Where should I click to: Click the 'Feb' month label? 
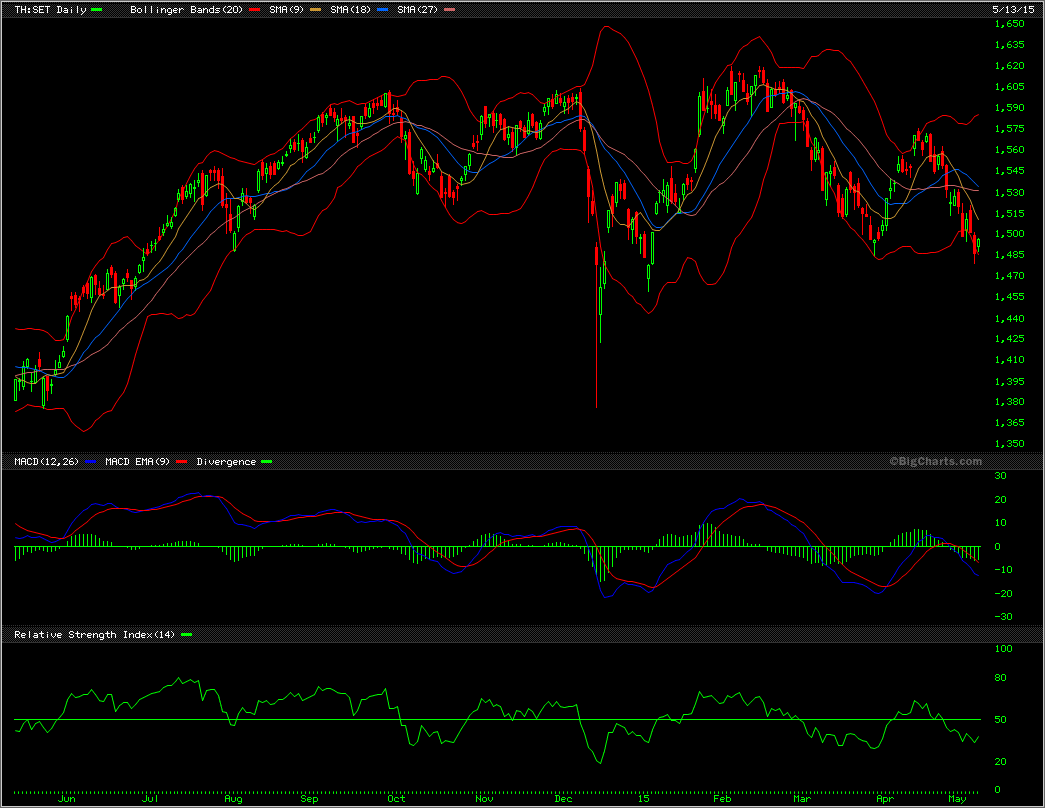pos(722,799)
